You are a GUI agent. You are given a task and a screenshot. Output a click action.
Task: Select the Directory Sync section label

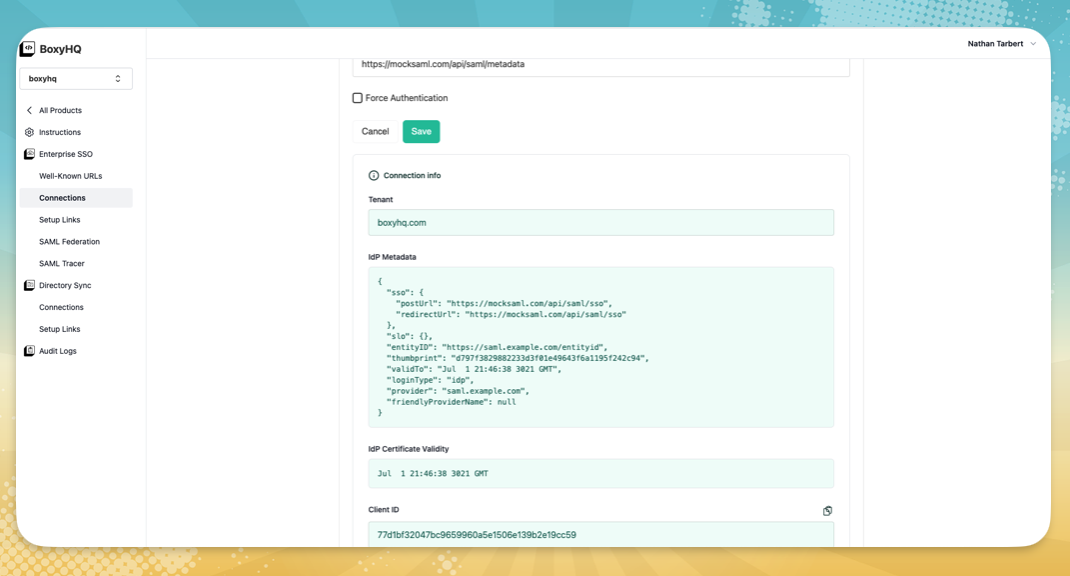[65, 285]
